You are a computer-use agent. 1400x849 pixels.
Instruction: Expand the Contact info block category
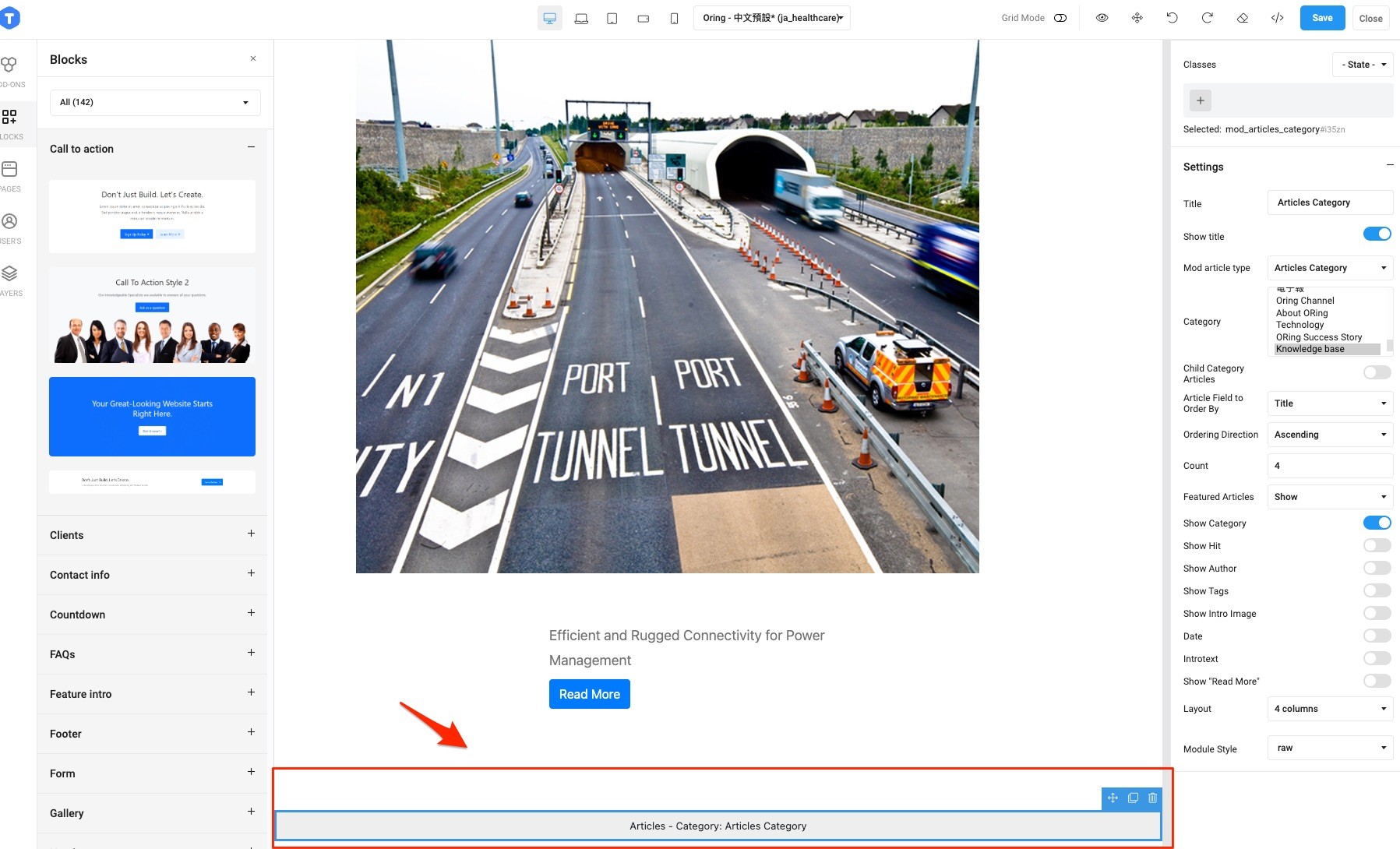pyautogui.click(x=251, y=573)
